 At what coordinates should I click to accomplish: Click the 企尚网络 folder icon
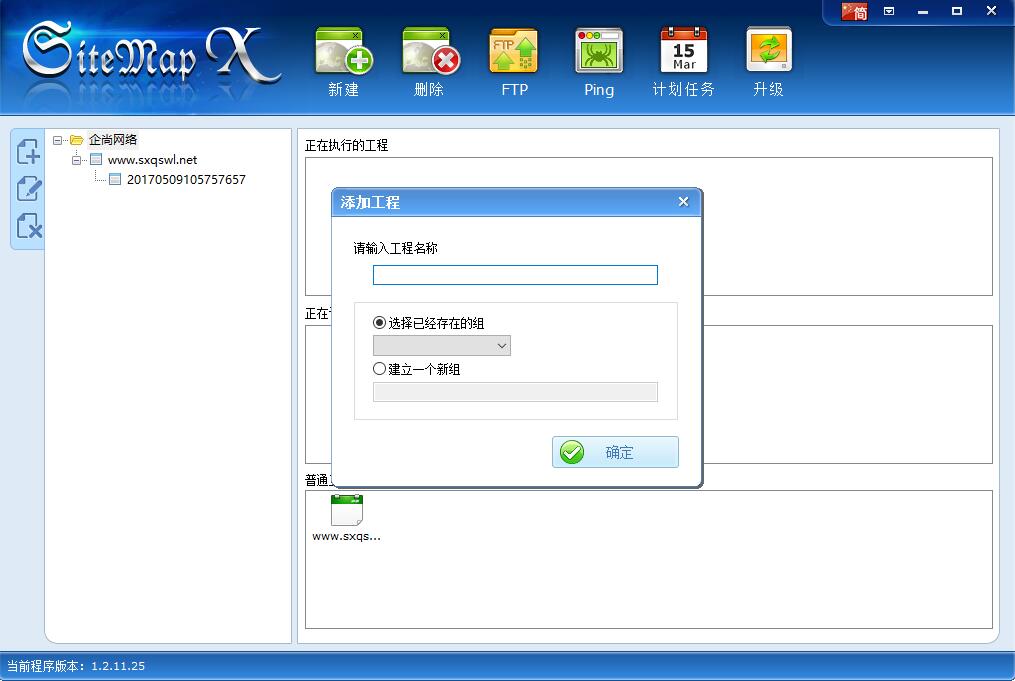[76, 140]
